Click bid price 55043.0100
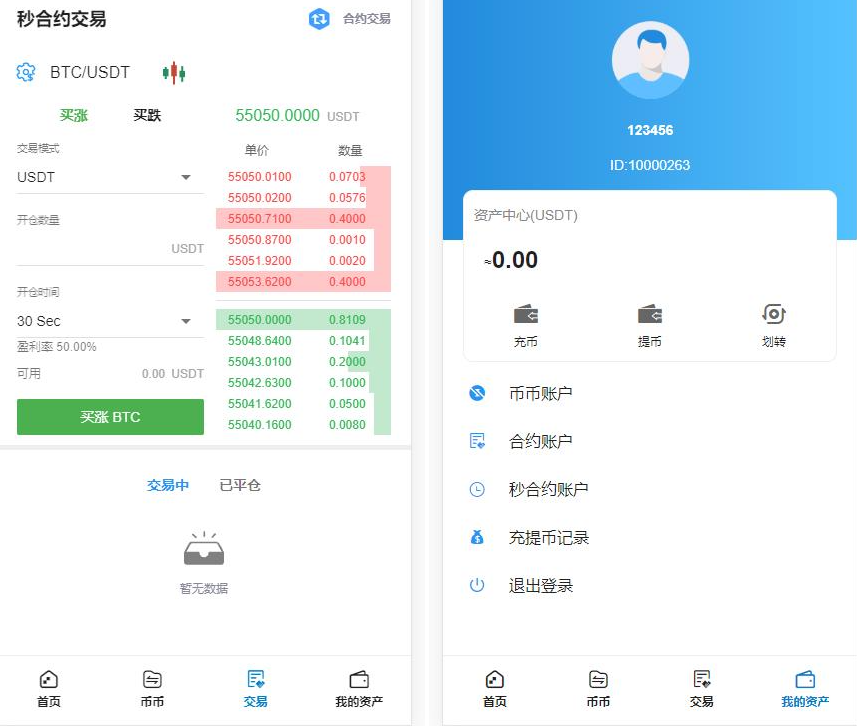This screenshot has height=726, width=857. coord(259,361)
